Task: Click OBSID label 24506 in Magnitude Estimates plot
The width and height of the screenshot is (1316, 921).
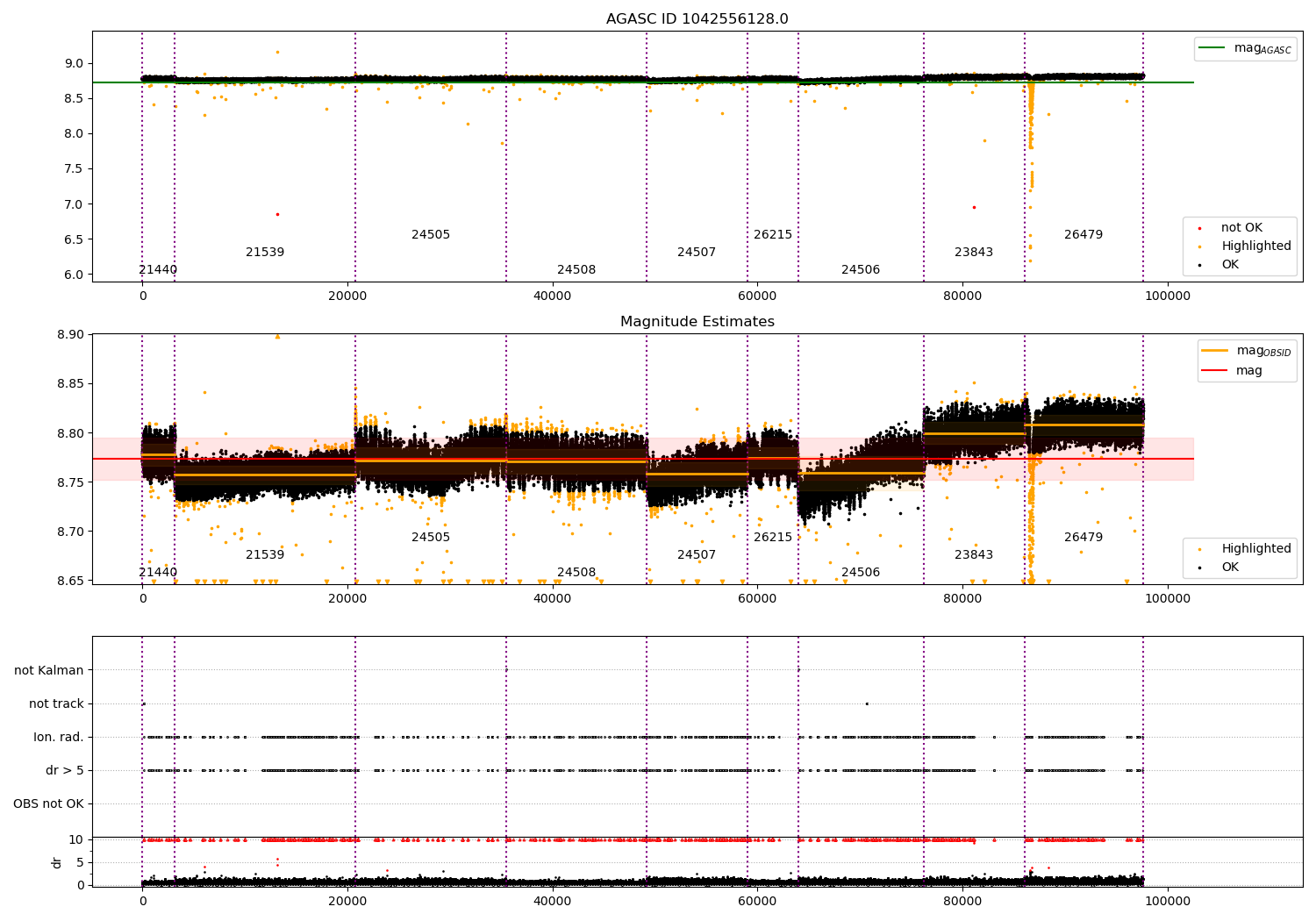Action: (861, 573)
